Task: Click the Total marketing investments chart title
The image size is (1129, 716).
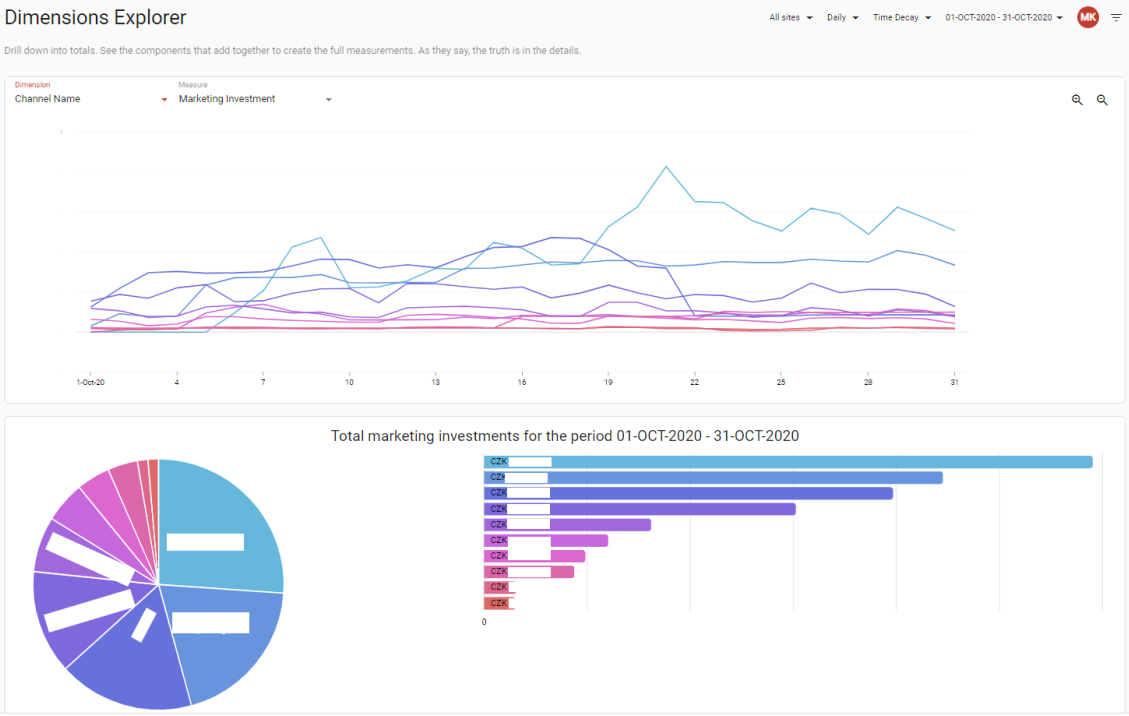Action: (x=564, y=436)
